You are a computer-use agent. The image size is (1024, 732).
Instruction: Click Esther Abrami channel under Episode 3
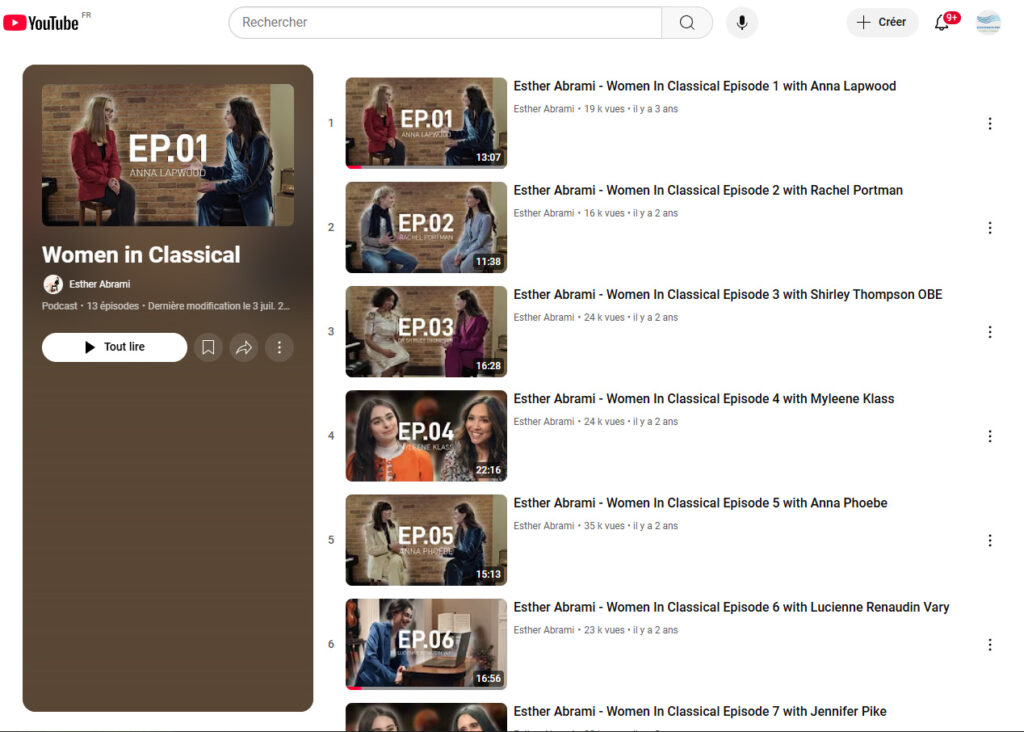point(543,317)
